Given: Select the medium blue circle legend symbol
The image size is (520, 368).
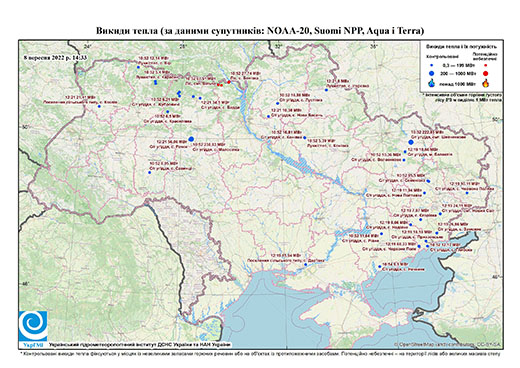Looking at the screenshot, I should (x=432, y=74).
